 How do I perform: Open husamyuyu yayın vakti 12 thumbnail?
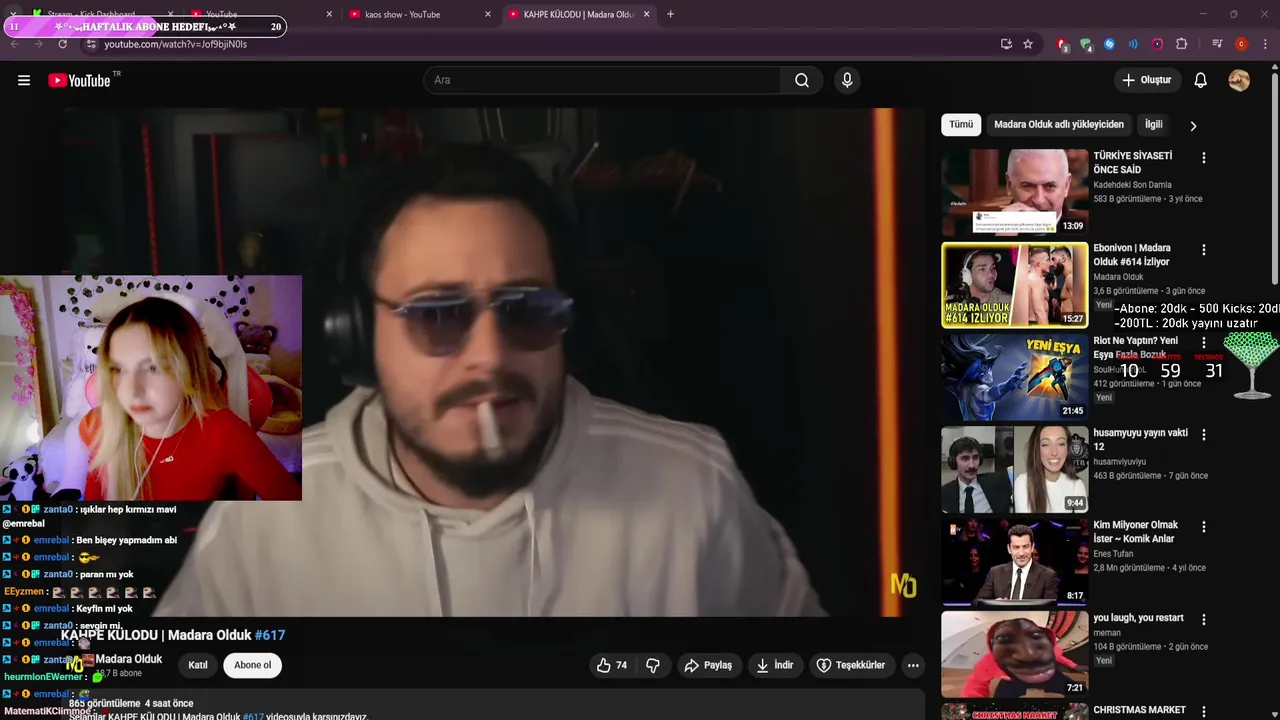[1014, 469]
